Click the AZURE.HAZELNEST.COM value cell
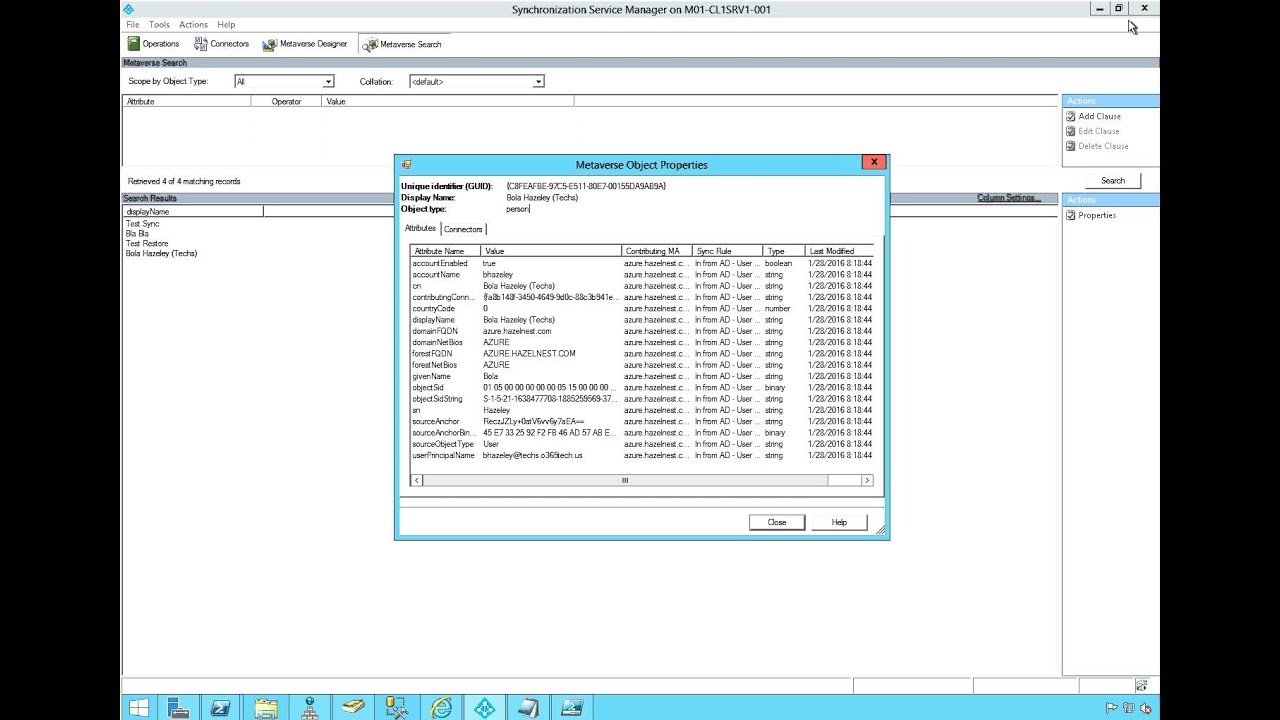 [529, 353]
